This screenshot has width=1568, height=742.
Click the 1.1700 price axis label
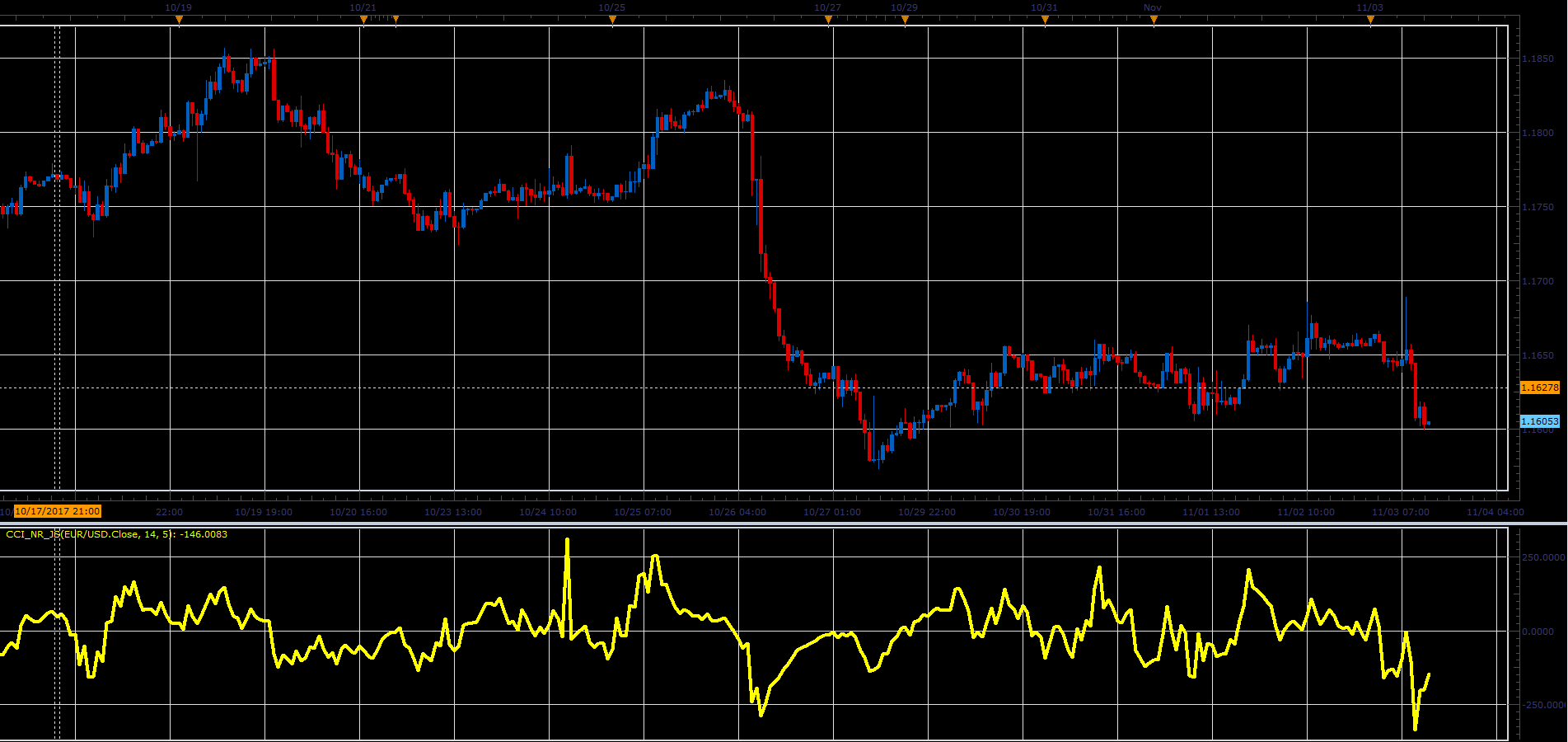[x=1538, y=281]
